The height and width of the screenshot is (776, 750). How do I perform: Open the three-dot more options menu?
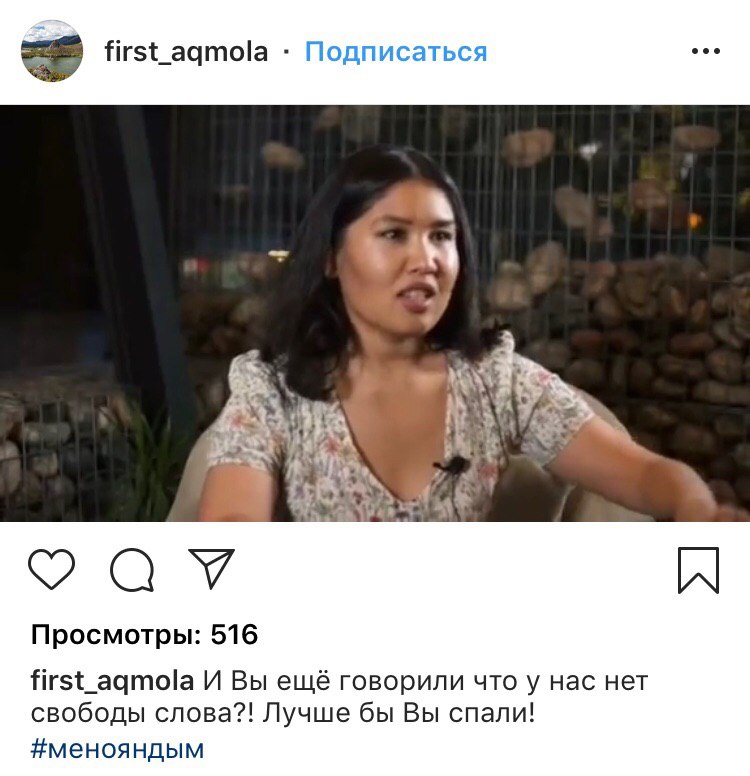(706, 51)
